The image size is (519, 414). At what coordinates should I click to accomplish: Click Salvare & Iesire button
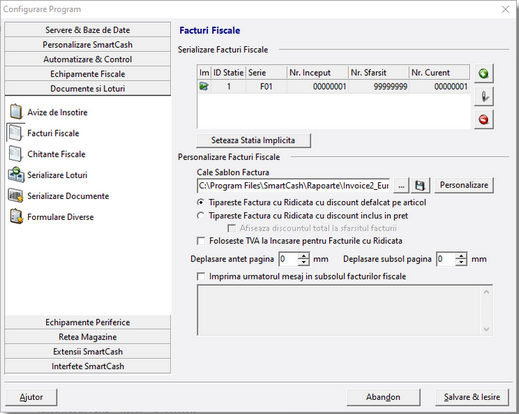point(472,397)
